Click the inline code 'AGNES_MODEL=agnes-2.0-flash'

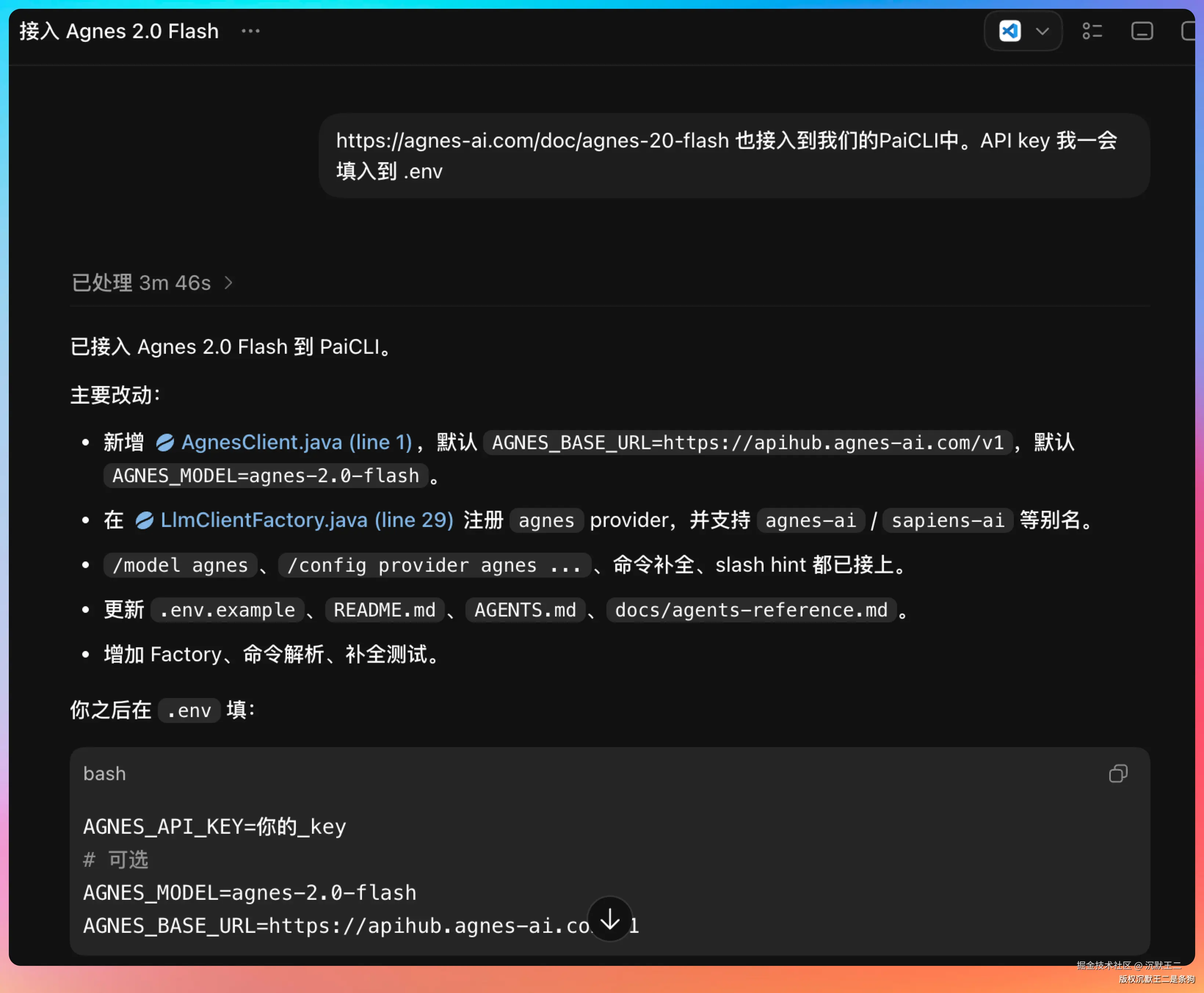[x=265, y=476]
